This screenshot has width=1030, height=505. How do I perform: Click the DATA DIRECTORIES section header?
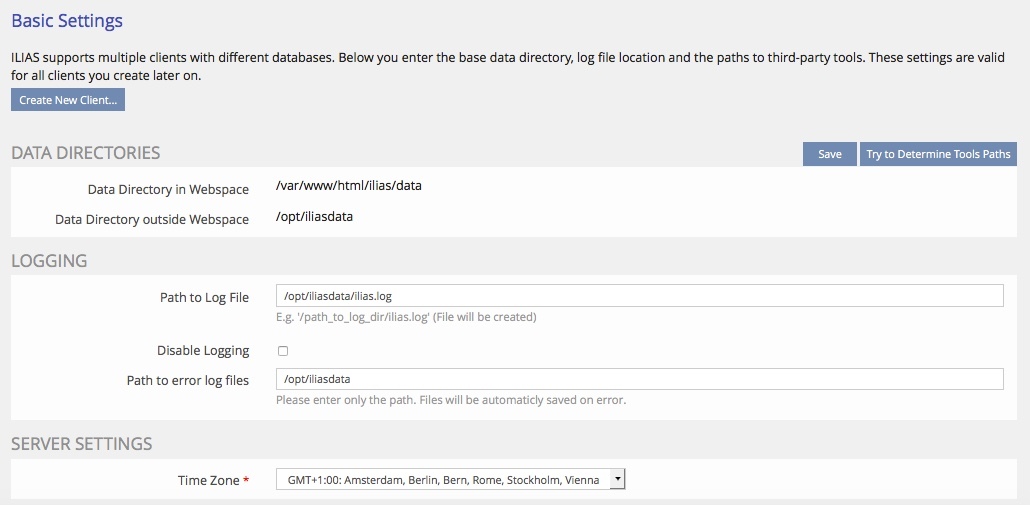[86, 153]
